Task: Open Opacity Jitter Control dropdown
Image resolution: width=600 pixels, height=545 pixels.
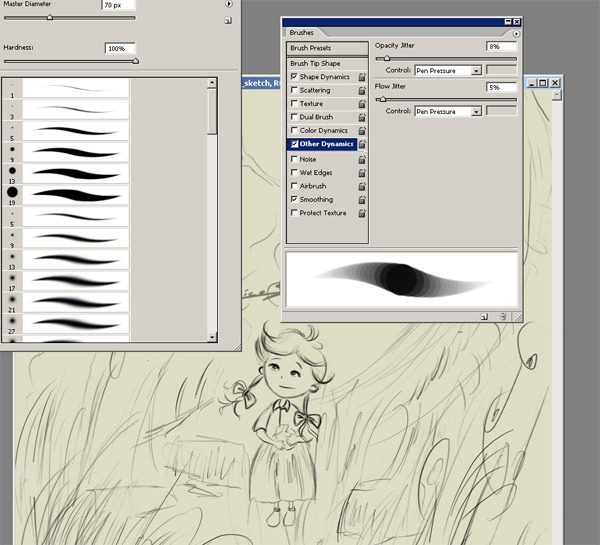Action: coord(476,70)
